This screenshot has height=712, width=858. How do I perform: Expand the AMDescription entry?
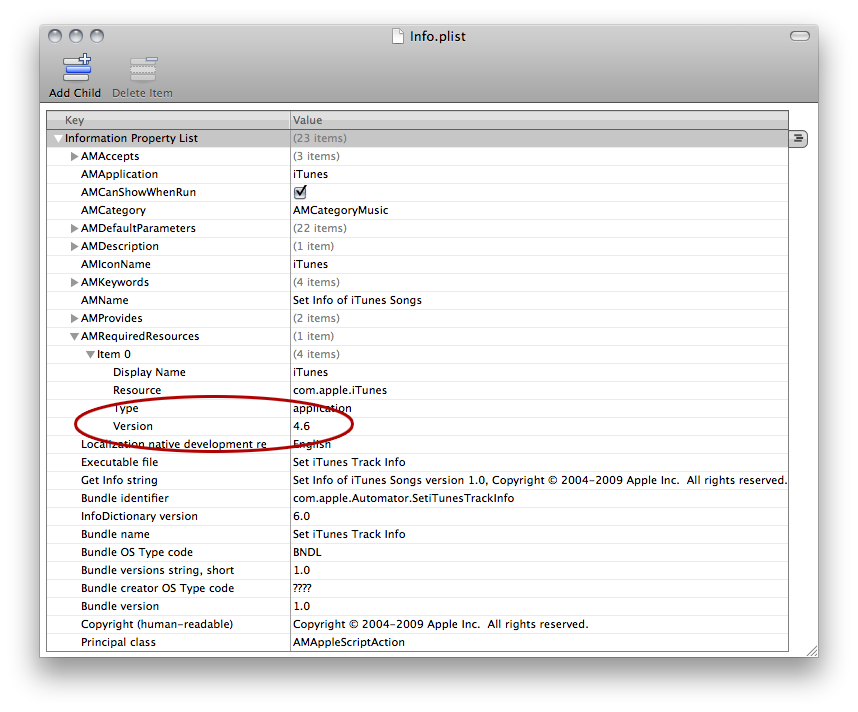coord(74,246)
